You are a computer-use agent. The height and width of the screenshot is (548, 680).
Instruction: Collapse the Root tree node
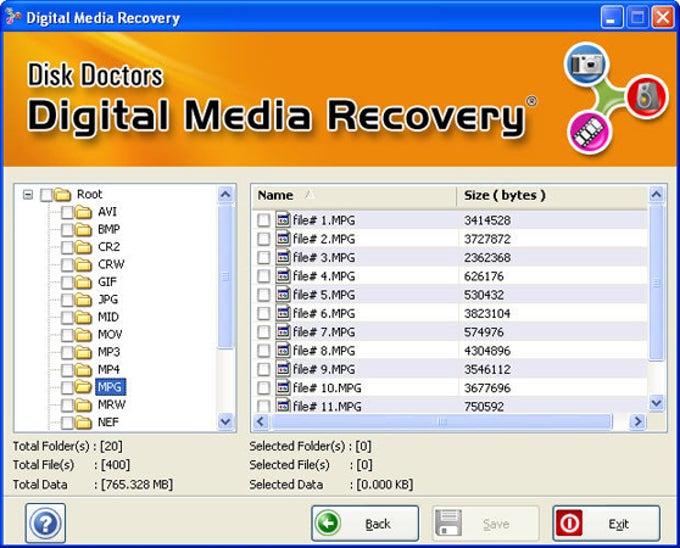28,194
